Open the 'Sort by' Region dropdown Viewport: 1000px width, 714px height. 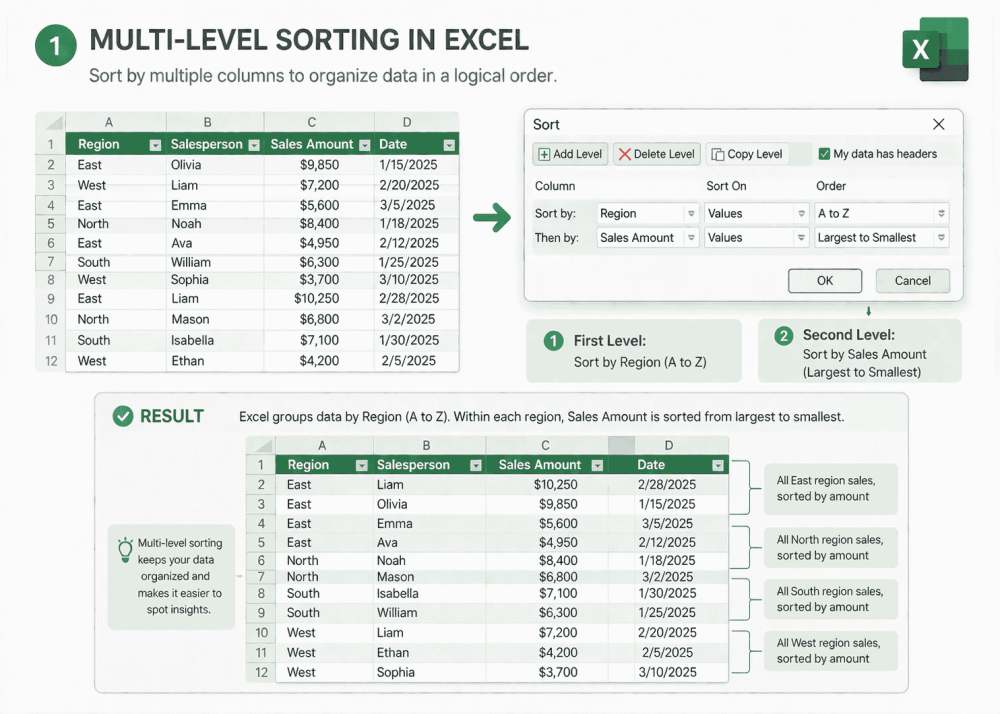tap(693, 213)
